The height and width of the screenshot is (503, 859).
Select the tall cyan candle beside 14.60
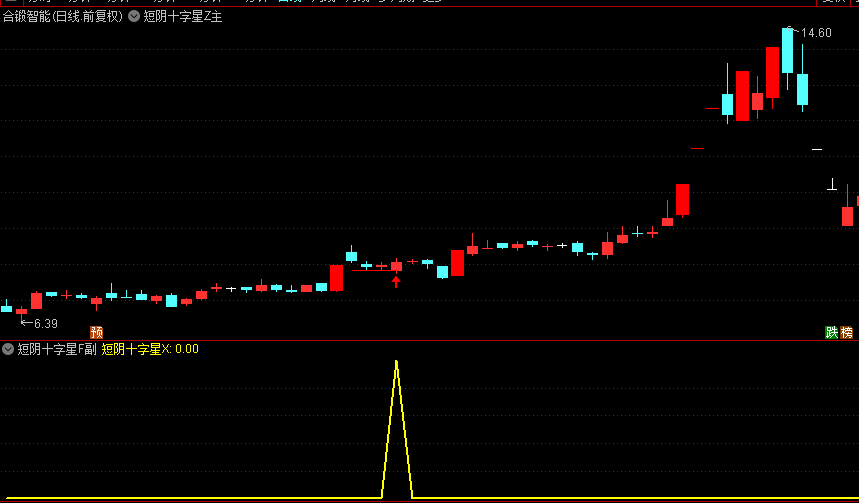pos(787,51)
